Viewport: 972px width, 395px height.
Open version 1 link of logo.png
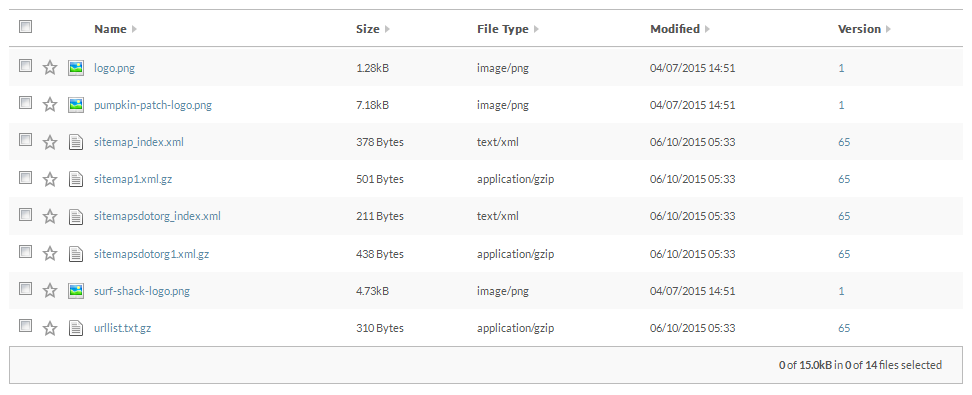841,68
